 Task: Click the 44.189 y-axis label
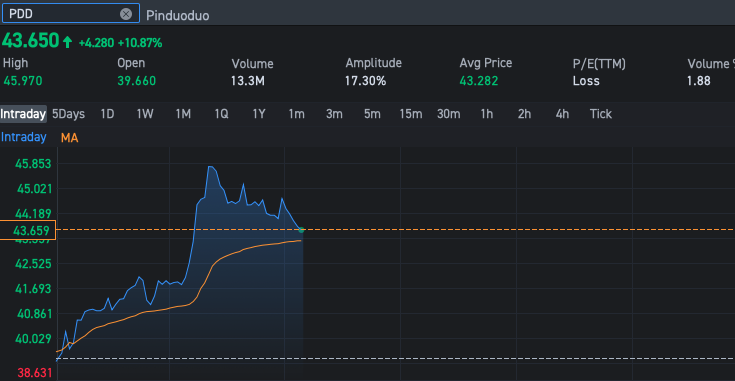pos(33,214)
